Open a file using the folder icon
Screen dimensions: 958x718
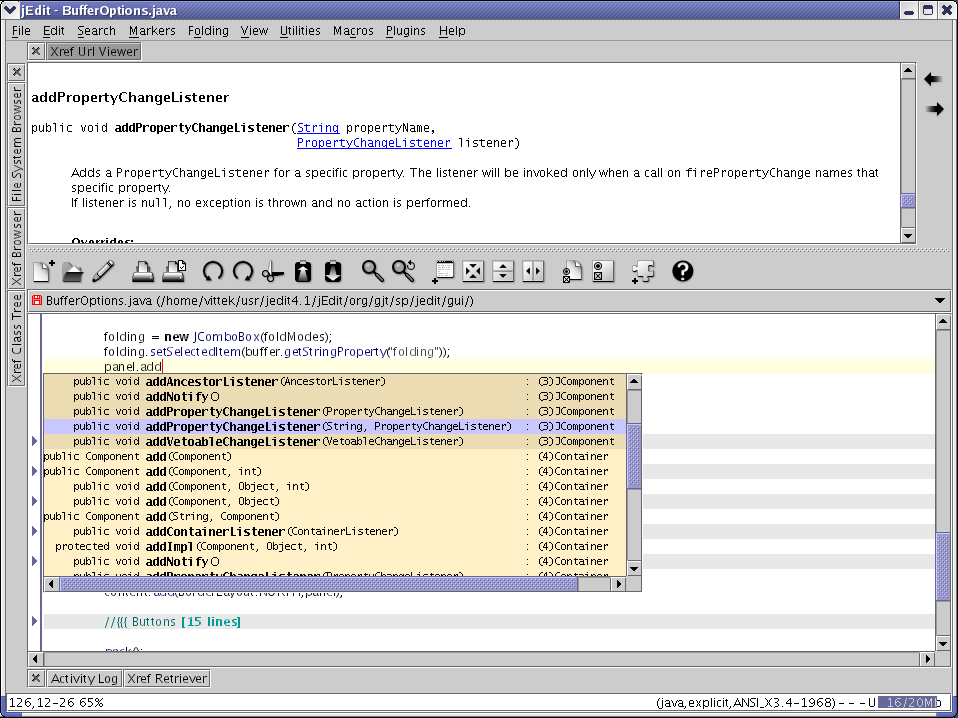73,271
